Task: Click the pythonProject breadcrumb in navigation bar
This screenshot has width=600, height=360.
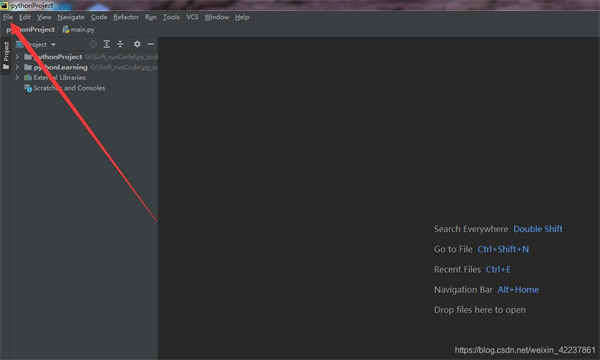Action: click(x=30, y=29)
